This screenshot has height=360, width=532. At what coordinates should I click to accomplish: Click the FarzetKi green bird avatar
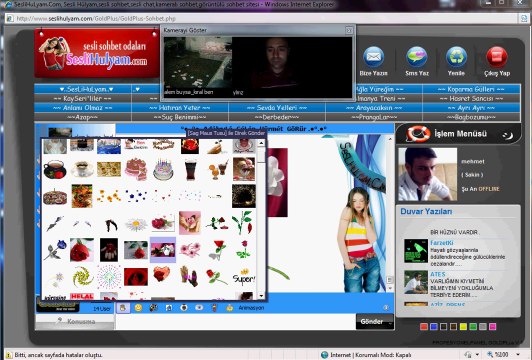click(x=416, y=251)
